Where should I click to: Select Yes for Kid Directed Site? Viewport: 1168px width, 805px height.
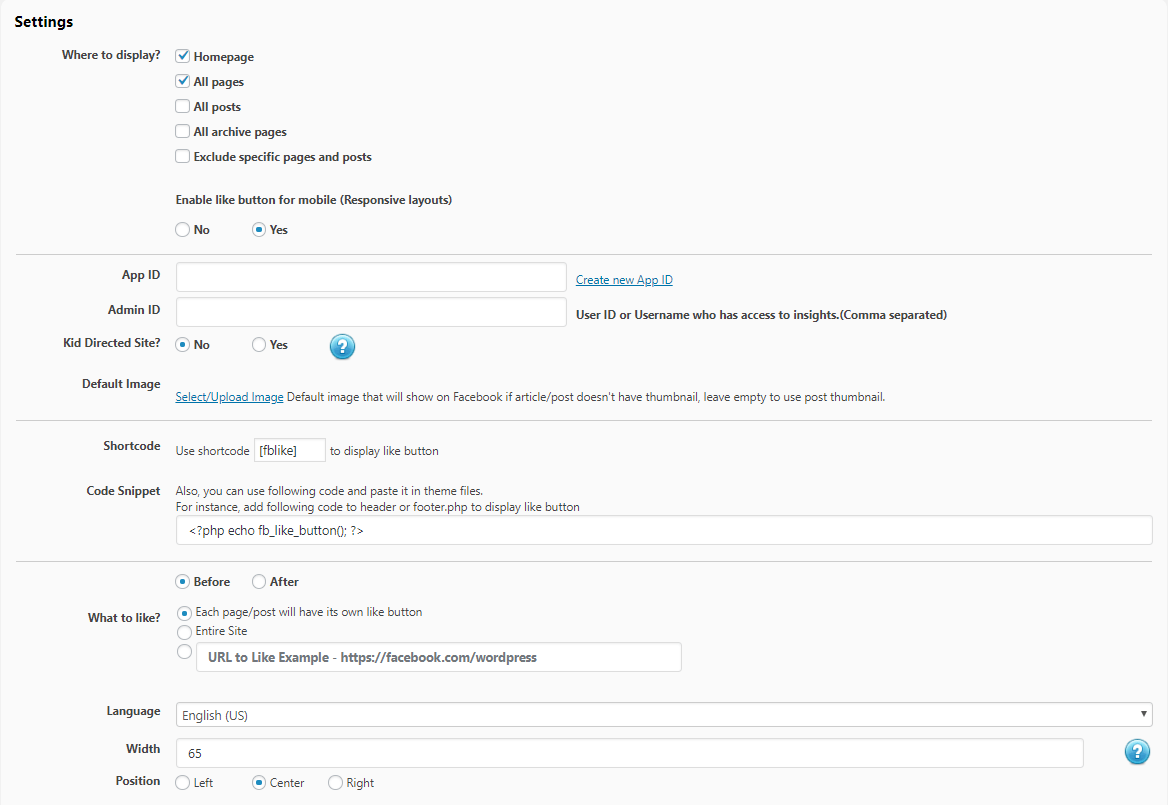pos(258,345)
